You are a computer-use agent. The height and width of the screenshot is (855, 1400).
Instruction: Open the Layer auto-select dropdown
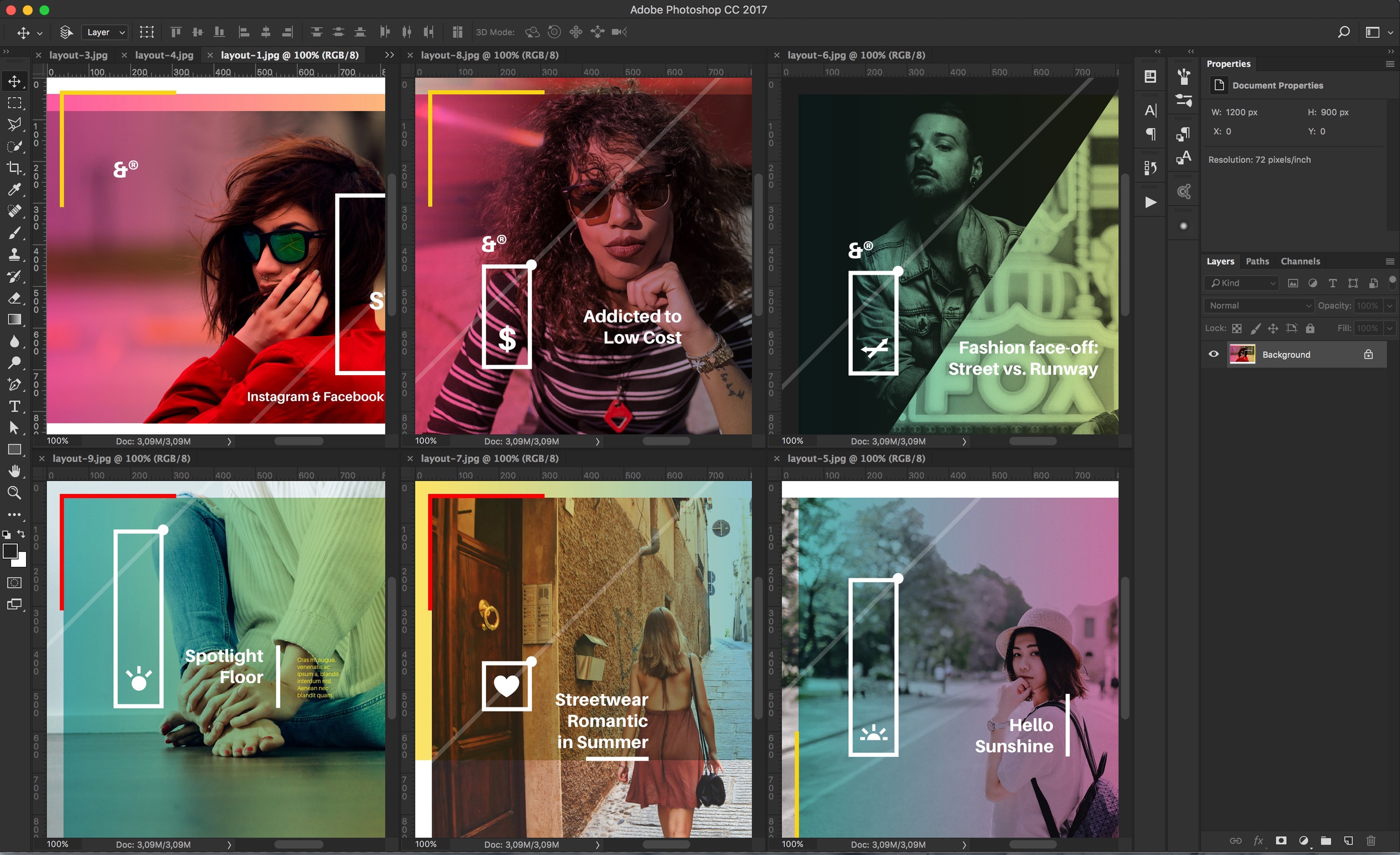(105, 32)
